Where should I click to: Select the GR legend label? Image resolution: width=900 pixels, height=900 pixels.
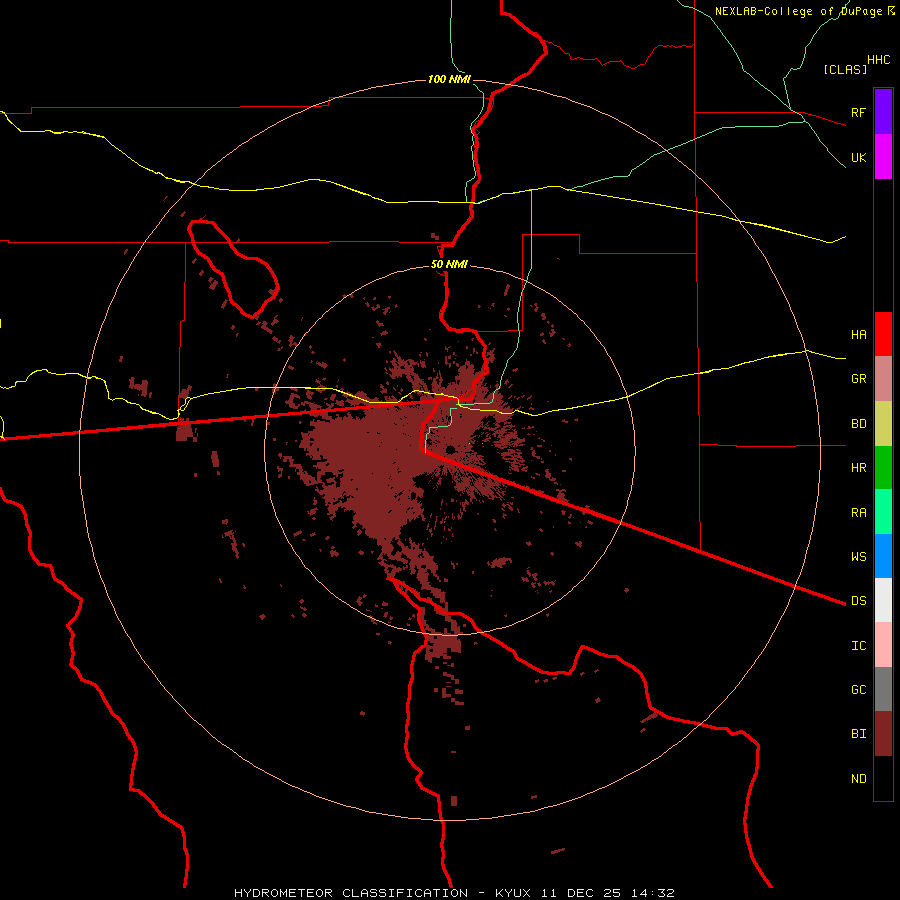[858, 378]
